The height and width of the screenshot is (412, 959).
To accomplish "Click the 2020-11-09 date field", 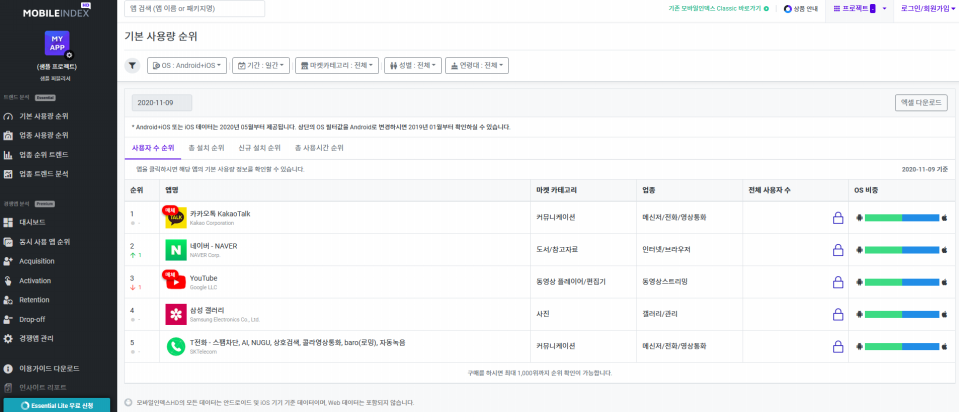I will pos(162,103).
